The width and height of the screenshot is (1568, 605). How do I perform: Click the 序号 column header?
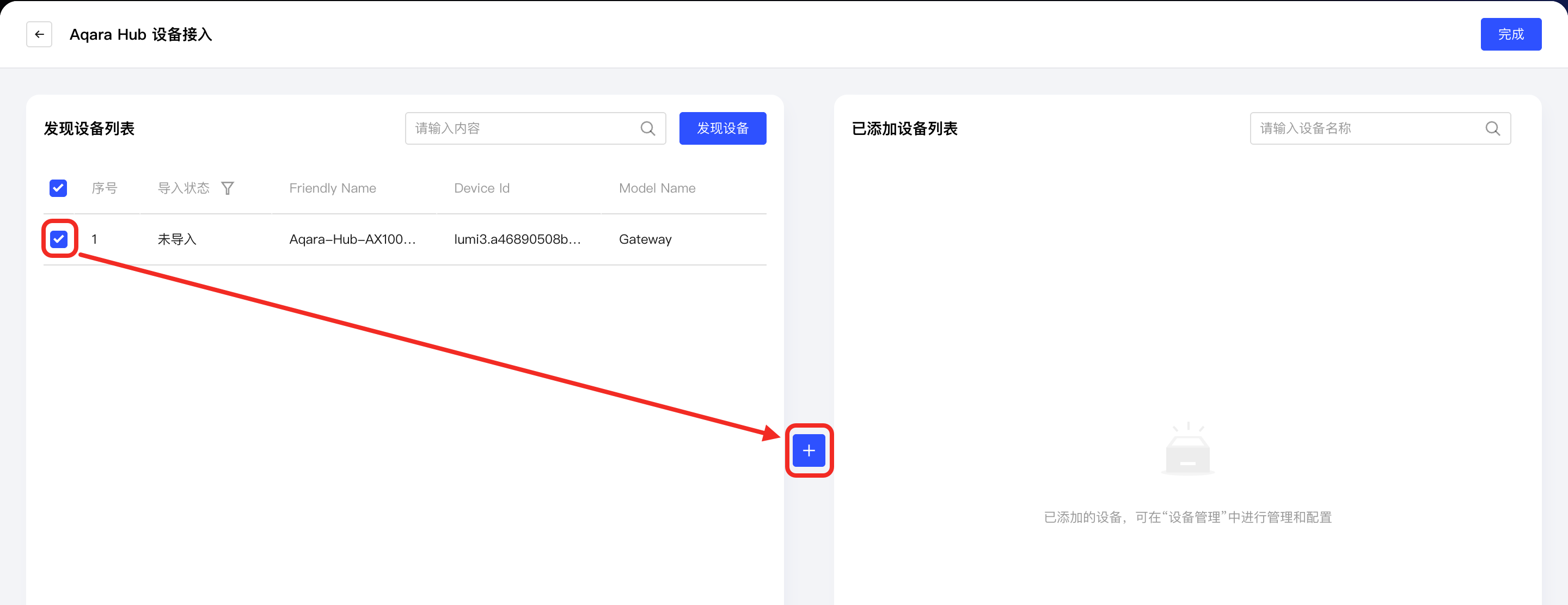pos(104,188)
